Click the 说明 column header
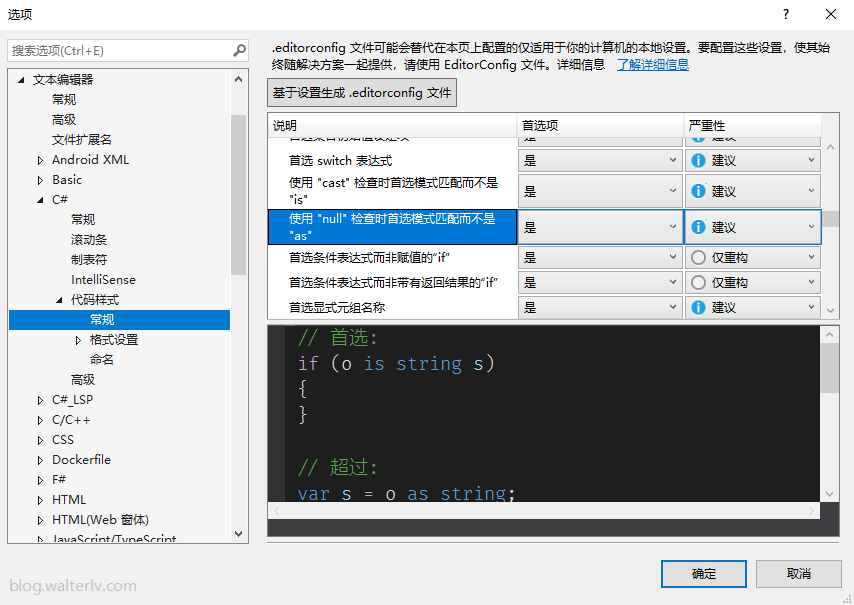The image size is (854, 605). pyautogui.click(x=392, y=126)
